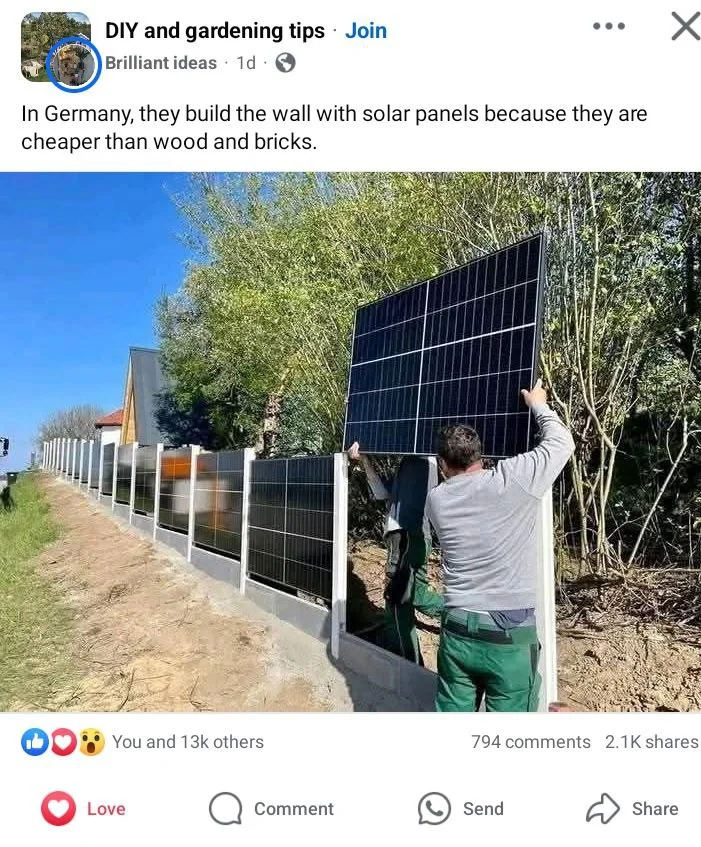Toggle the Love reaction heart icon
This screenshot has height=847, width=701.
click(58, 809)
